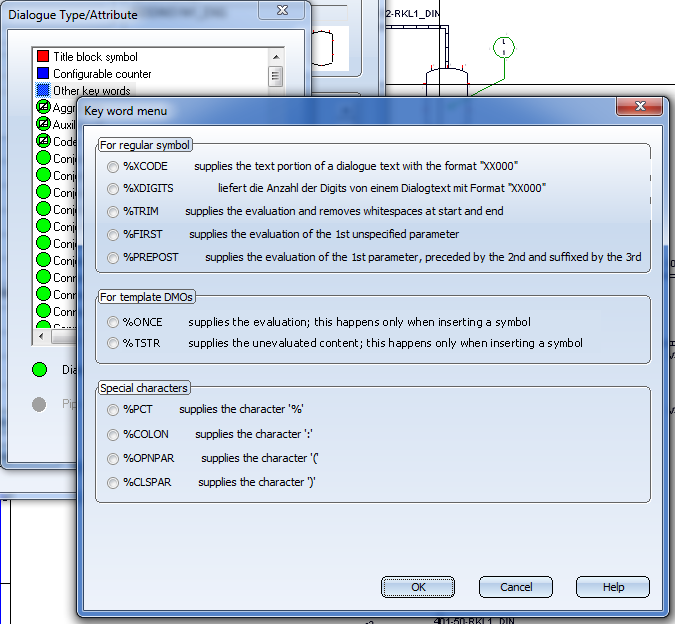Image resolution: width=675 pixels, height=624 pixels.
Task: Close the Dialogue Type/Attribute window
Action: 282,10
